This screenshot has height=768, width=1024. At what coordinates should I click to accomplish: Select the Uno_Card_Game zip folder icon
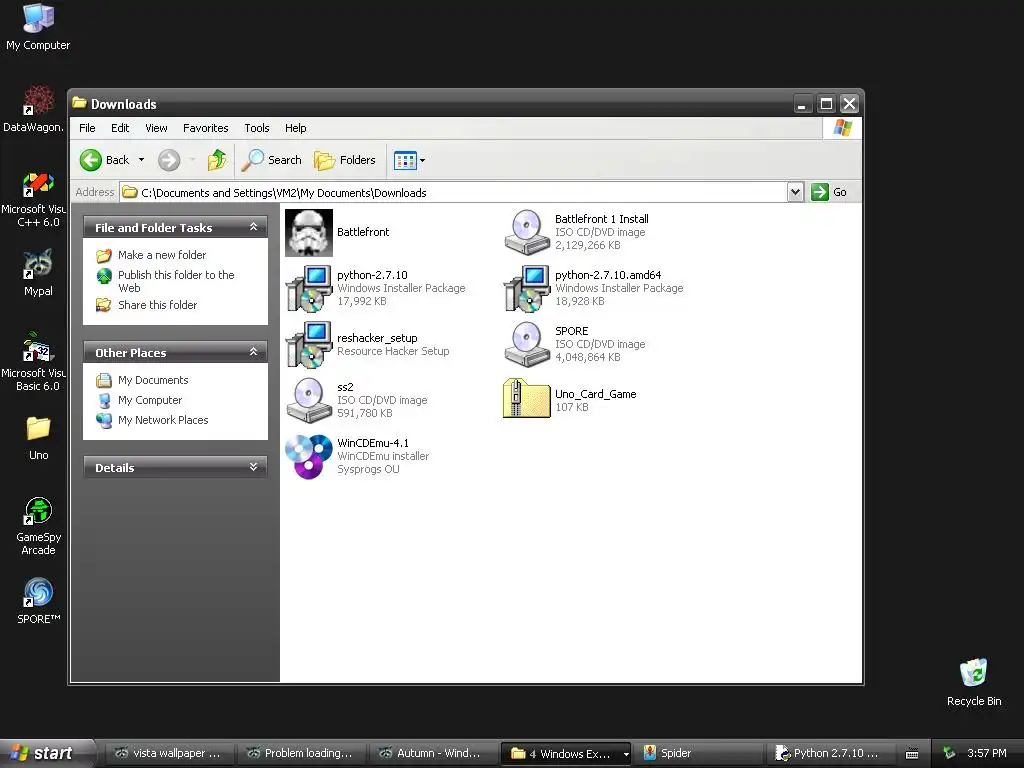527,398
